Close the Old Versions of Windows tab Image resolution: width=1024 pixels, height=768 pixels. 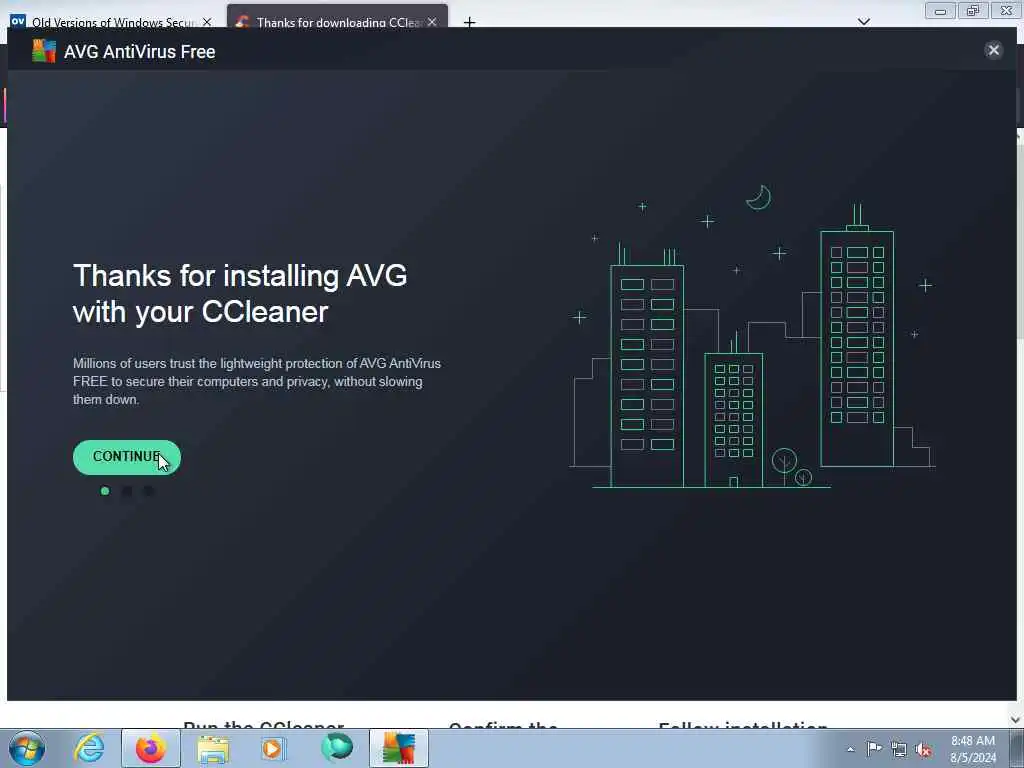207,22
